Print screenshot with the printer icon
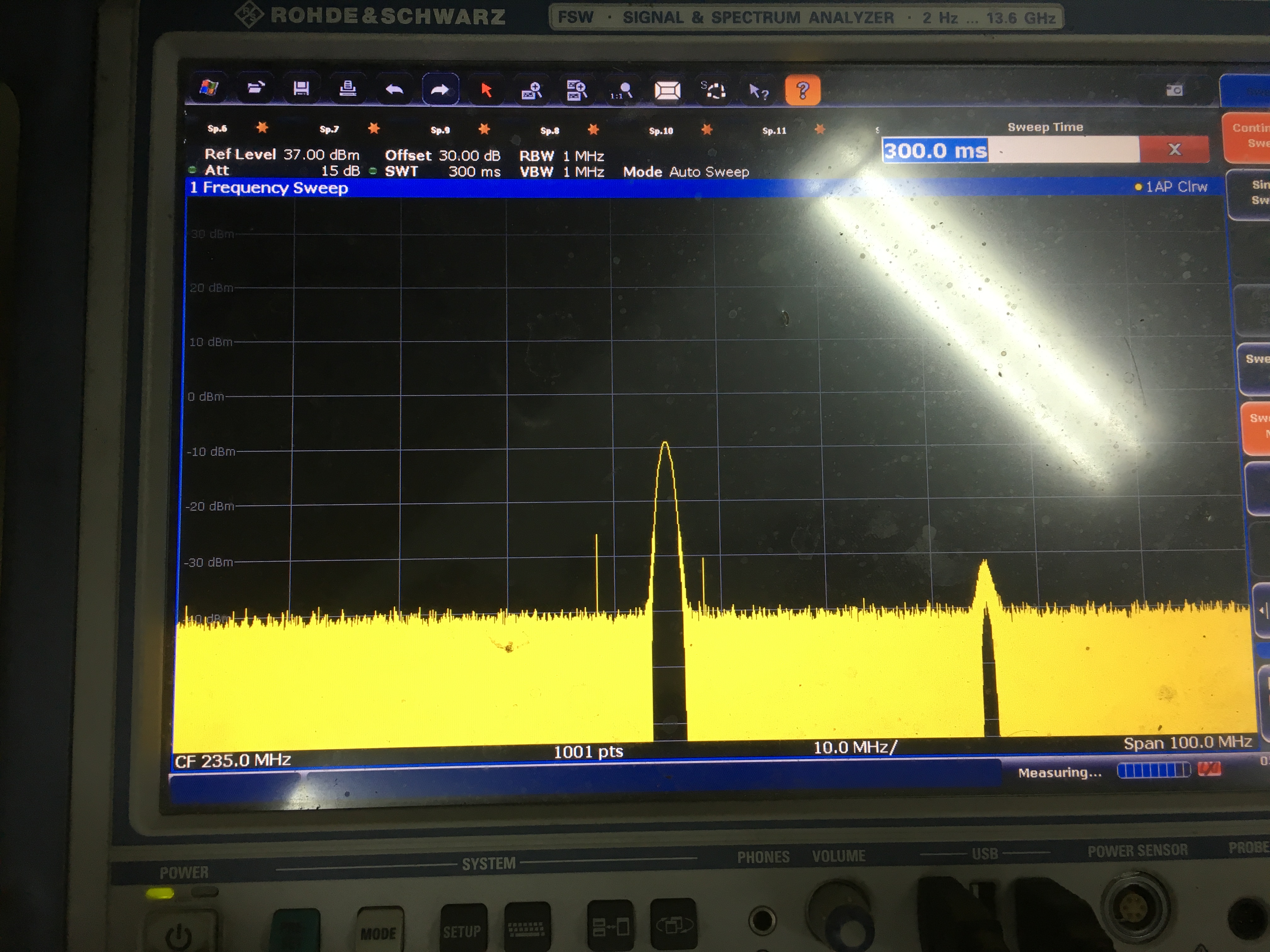This screenshot has height=952, width=1270. [347, 89]
